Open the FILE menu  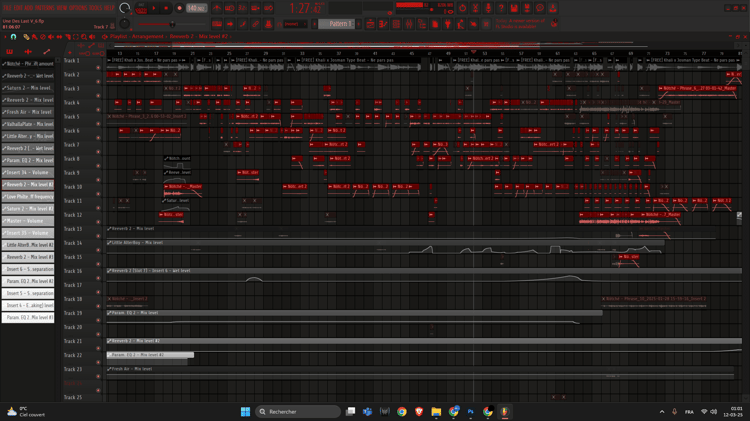click(7, 8)
